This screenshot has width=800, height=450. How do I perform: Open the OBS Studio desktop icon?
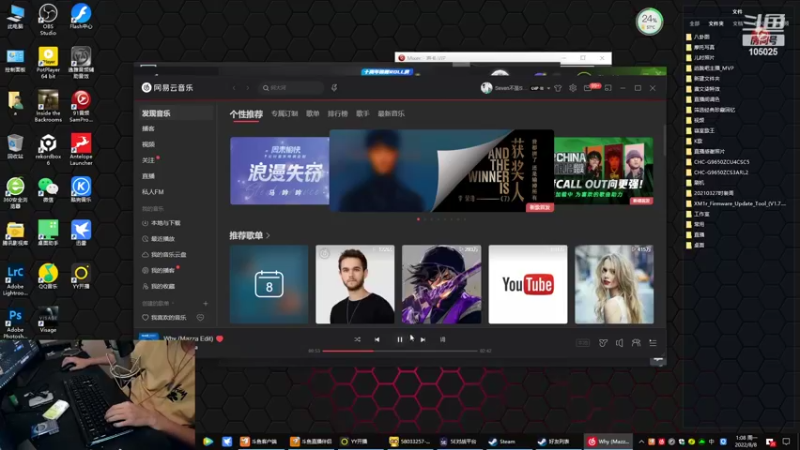click(47, 19)
